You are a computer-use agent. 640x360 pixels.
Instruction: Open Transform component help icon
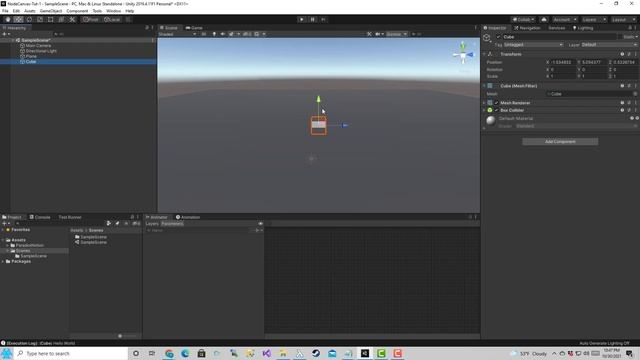coord(622,54)
